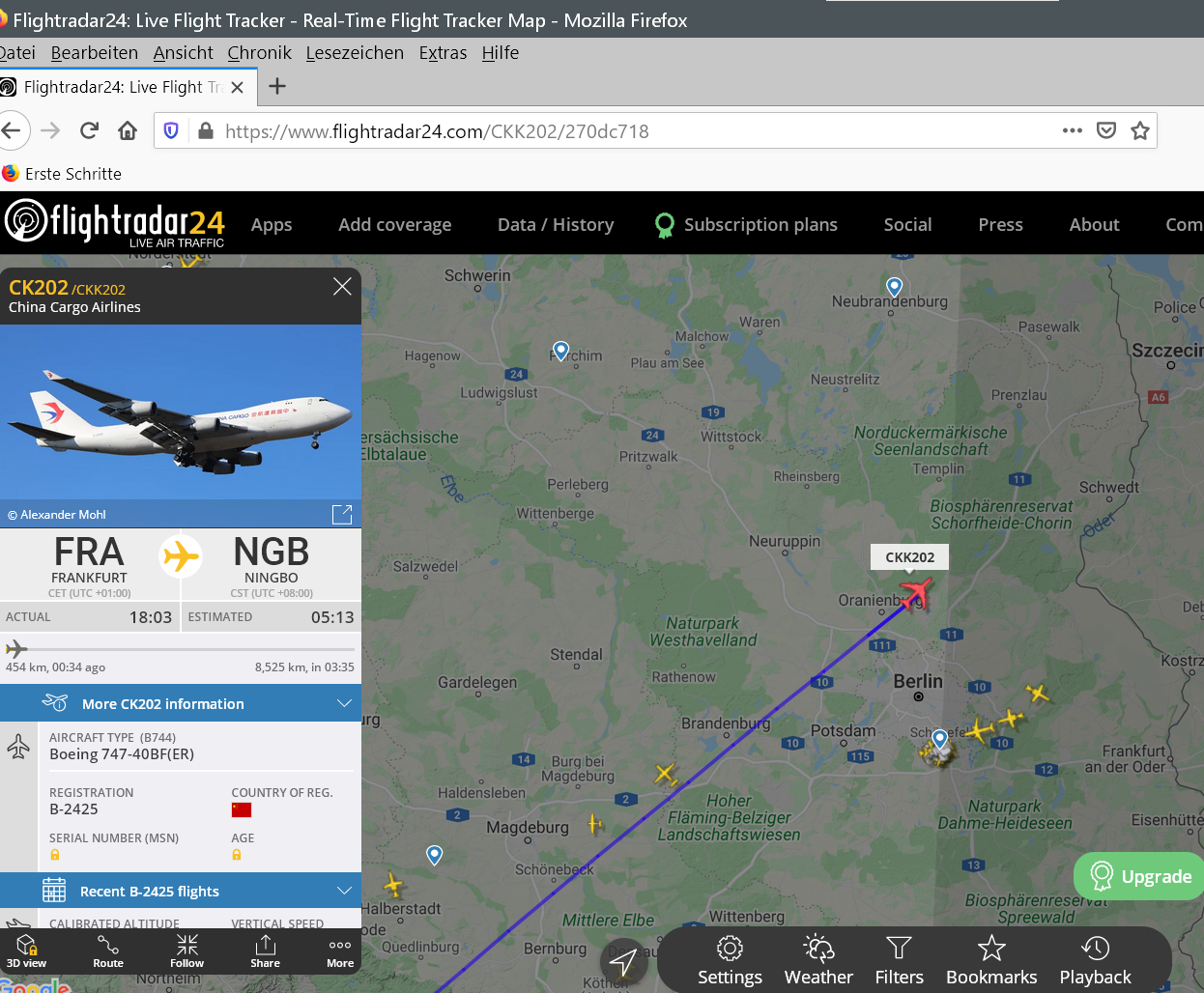The height and width of the screenshot is (993, 1204).
Task: Close the CK202 flight panel
Action: (342, 286)
